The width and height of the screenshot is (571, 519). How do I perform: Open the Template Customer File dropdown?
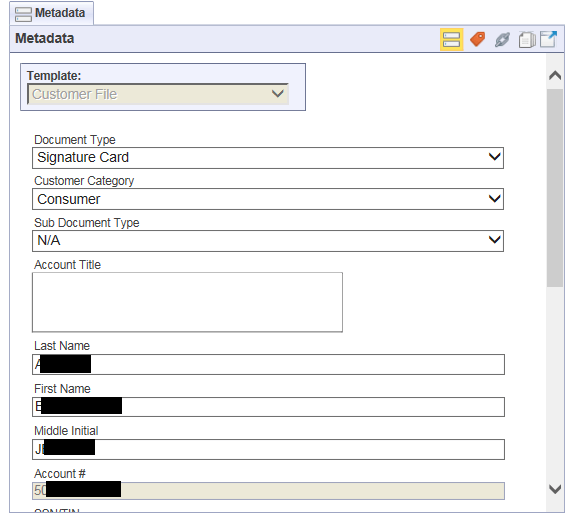158,94
